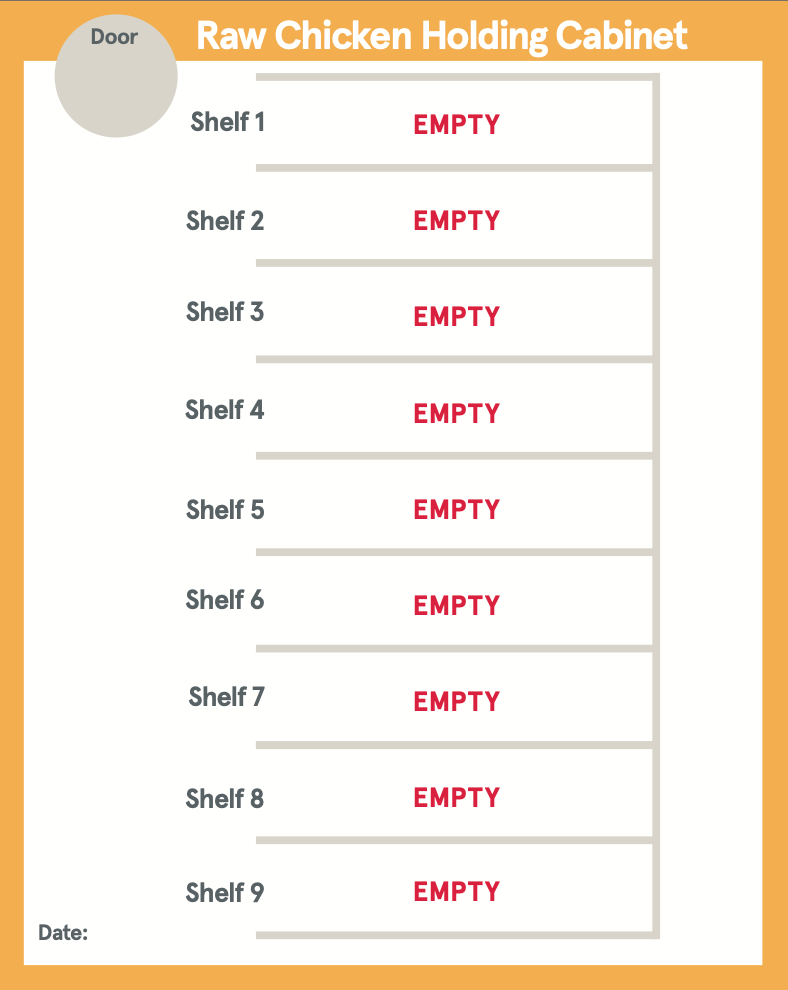Toggle the EMPTY status on Shelf 3
Image resolution: width=788 pixels, height=990 pixels.
(457, 317)
